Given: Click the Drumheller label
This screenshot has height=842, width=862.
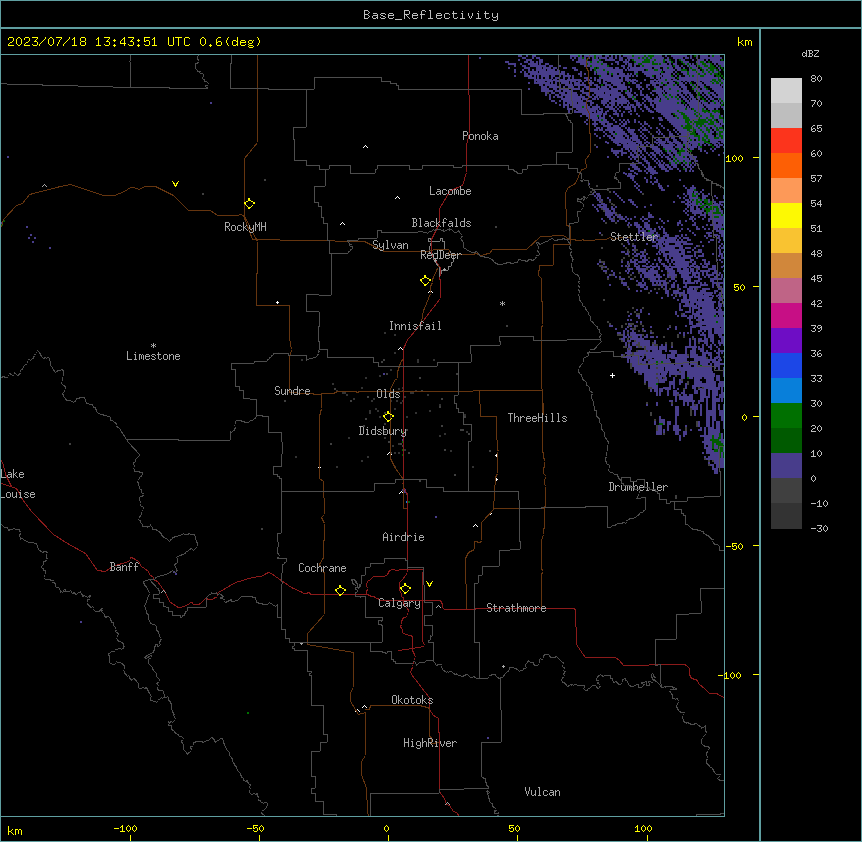Looking at the screenshot, I should tap(638, 487).
